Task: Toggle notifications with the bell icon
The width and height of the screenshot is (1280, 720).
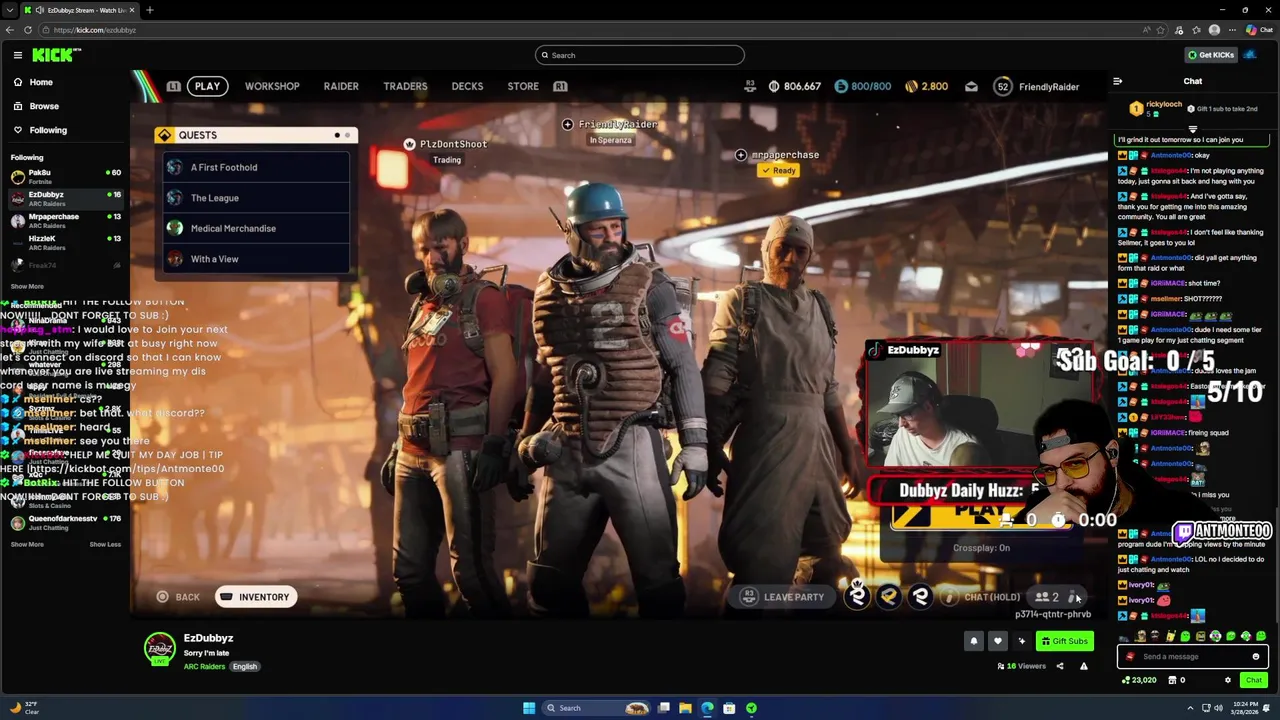Action: (x=974, y=641)
